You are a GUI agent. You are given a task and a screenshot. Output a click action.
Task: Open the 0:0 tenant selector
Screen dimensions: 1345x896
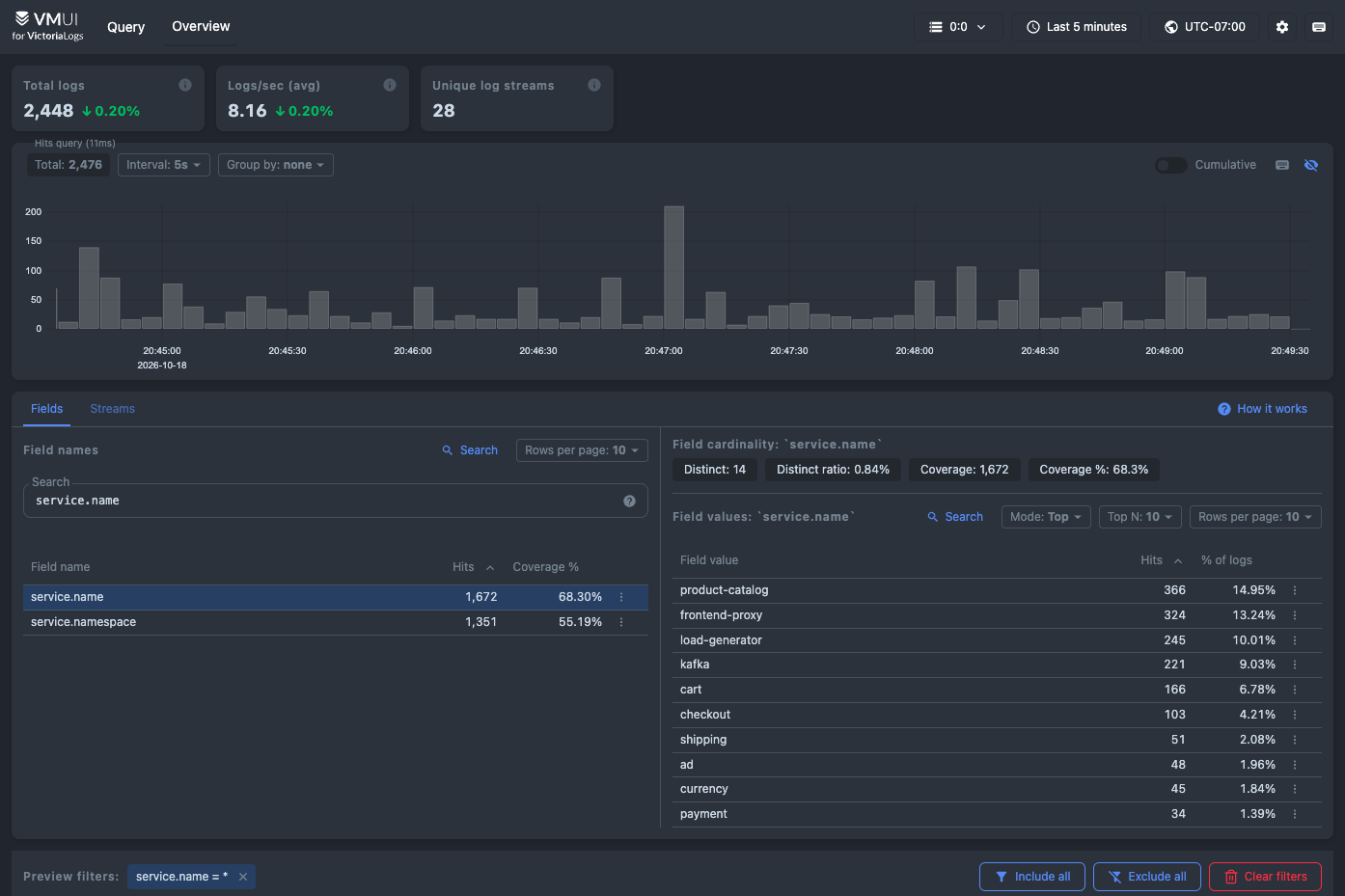[x=958, y=27]
